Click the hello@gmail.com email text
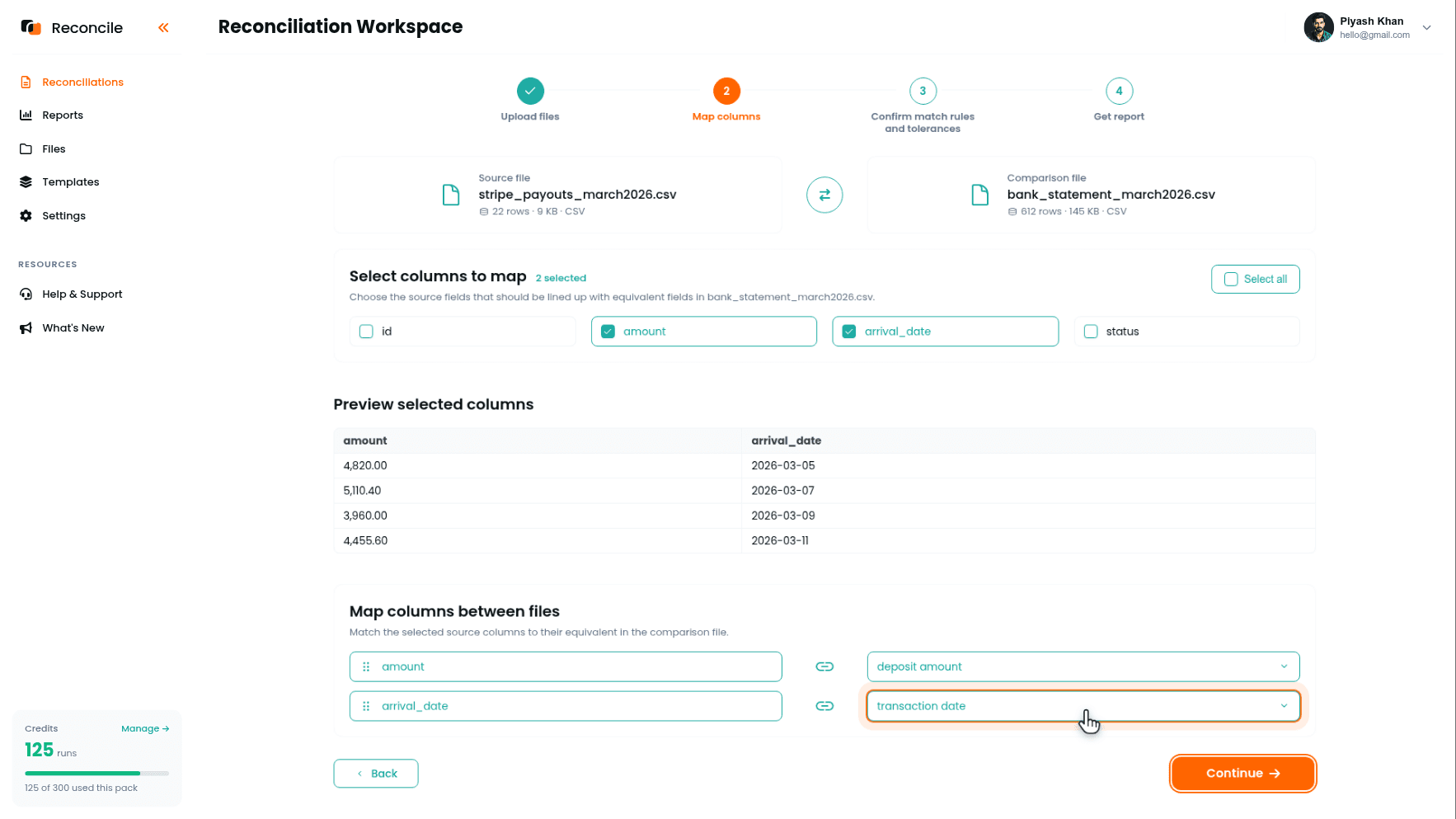This screenshot has width=1456, height=819. [1374, 35]
